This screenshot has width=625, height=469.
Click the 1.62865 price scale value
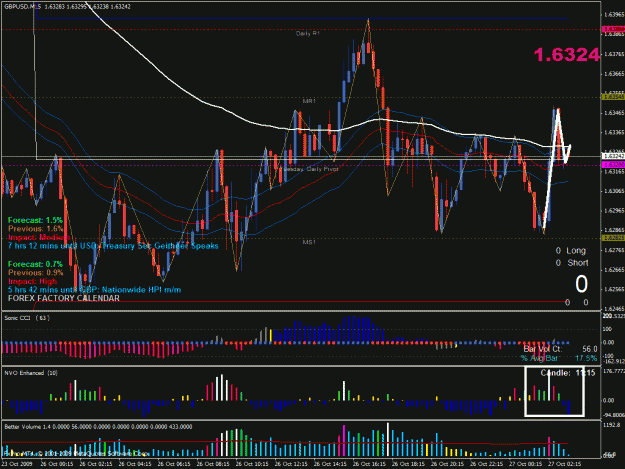pyautogui.click(x=614, y=230)
